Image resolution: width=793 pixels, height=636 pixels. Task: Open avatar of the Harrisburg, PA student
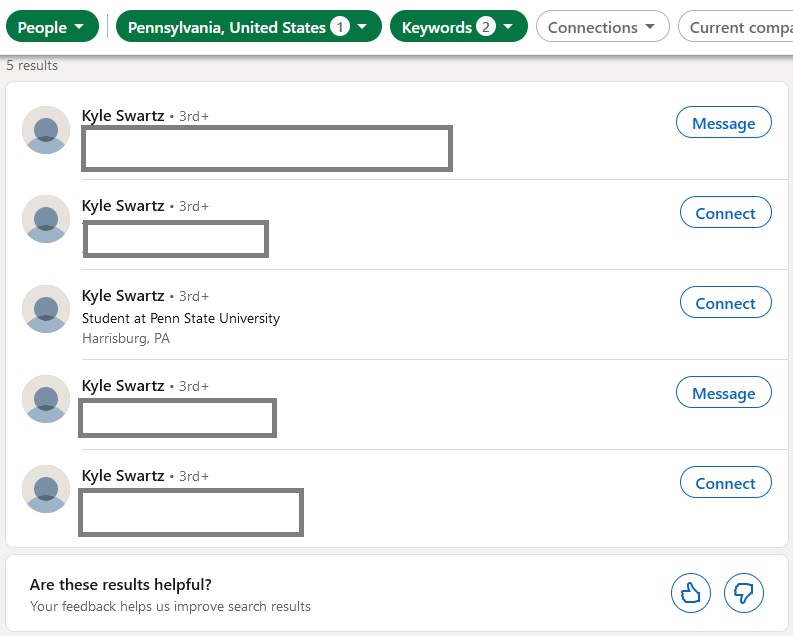click(x=46, y=309)
